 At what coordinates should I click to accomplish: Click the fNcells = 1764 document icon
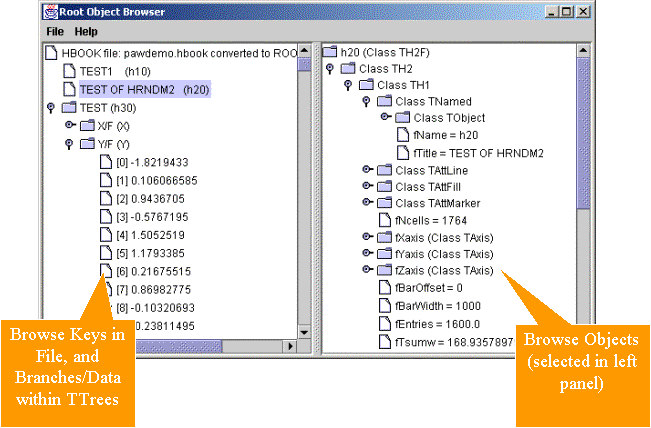[x=385, y=220]
